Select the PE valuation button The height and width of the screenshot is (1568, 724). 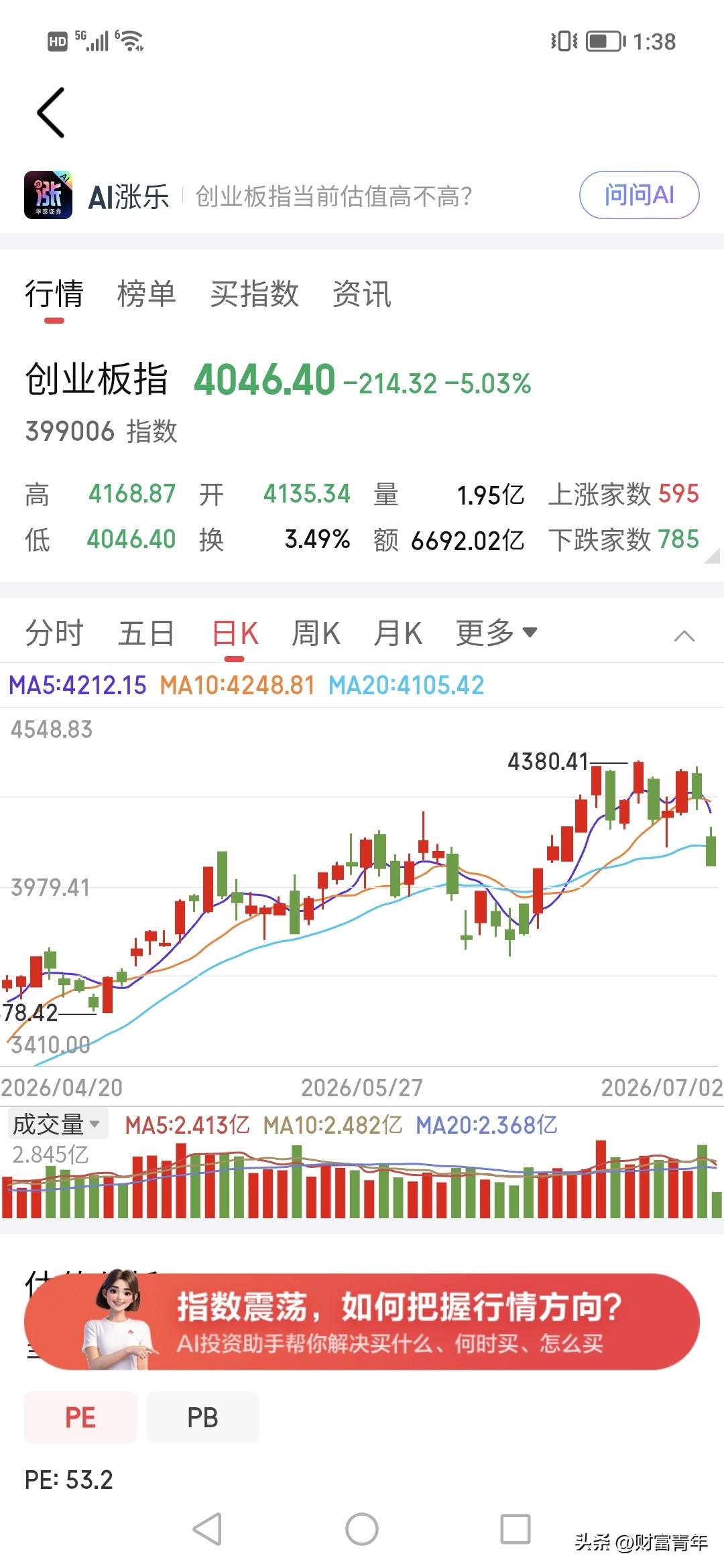[x=80, y=1417]
